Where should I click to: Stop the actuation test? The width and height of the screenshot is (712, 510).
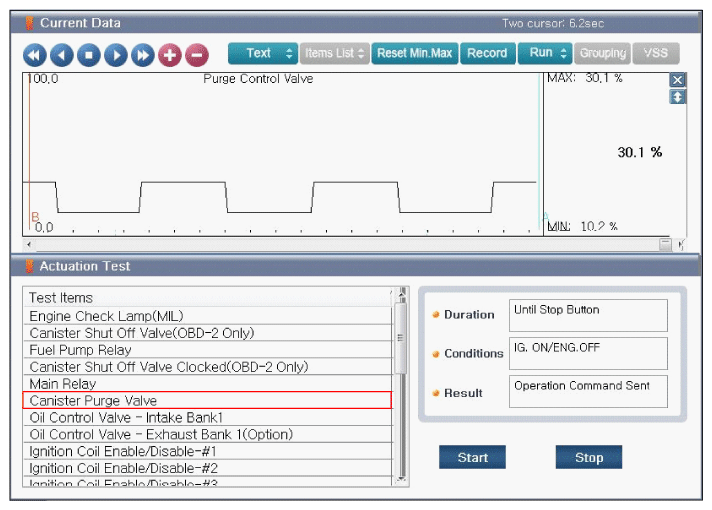[x=588, y=457]
